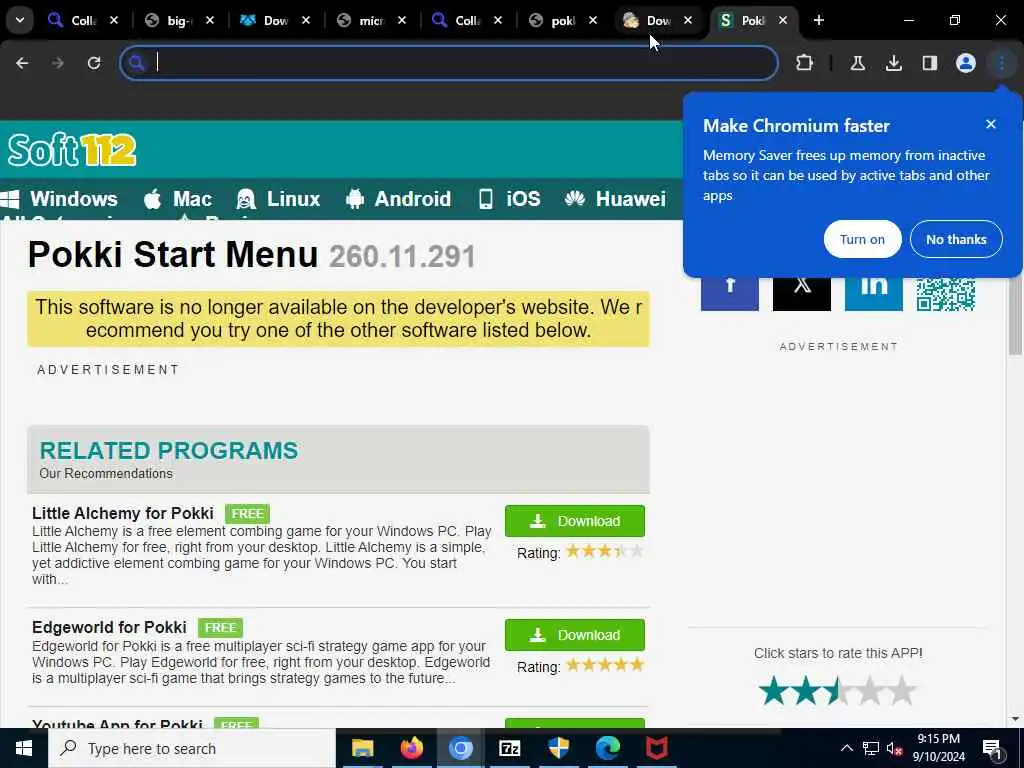
Task: Open the profile avatar menu
Action: click(966, 63)
